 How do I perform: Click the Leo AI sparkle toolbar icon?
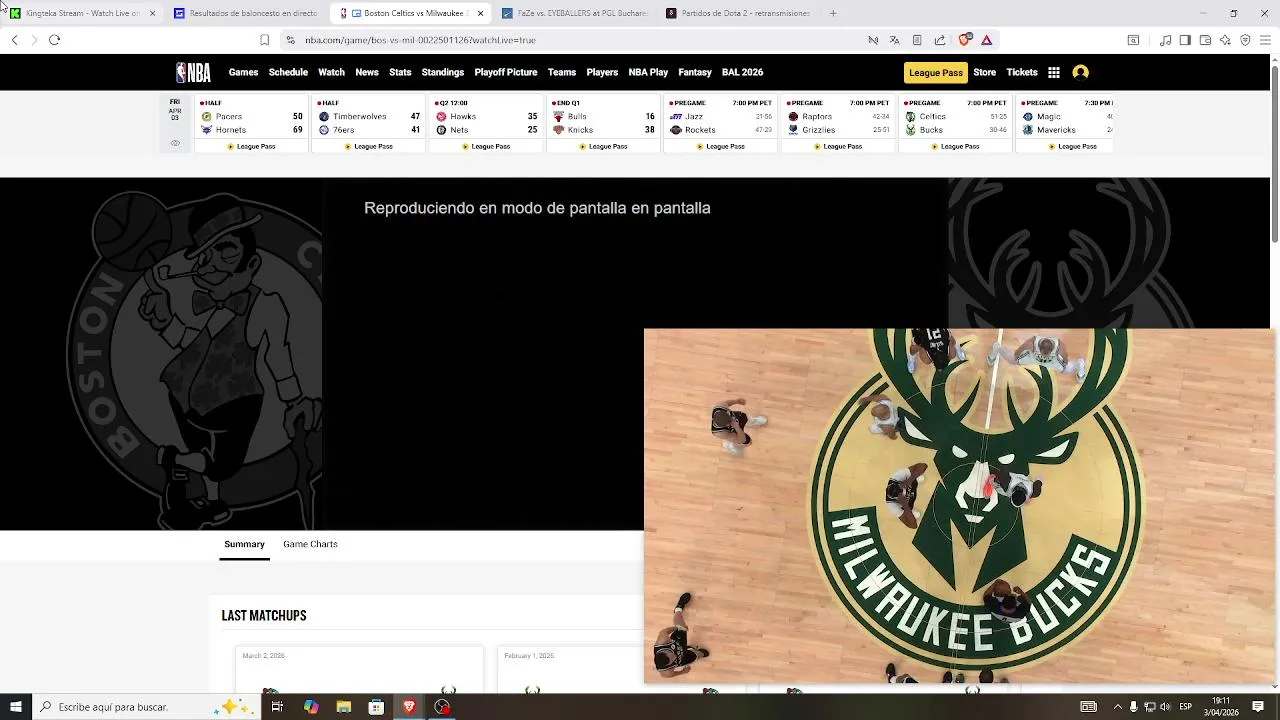click(x=1225, y=40)
